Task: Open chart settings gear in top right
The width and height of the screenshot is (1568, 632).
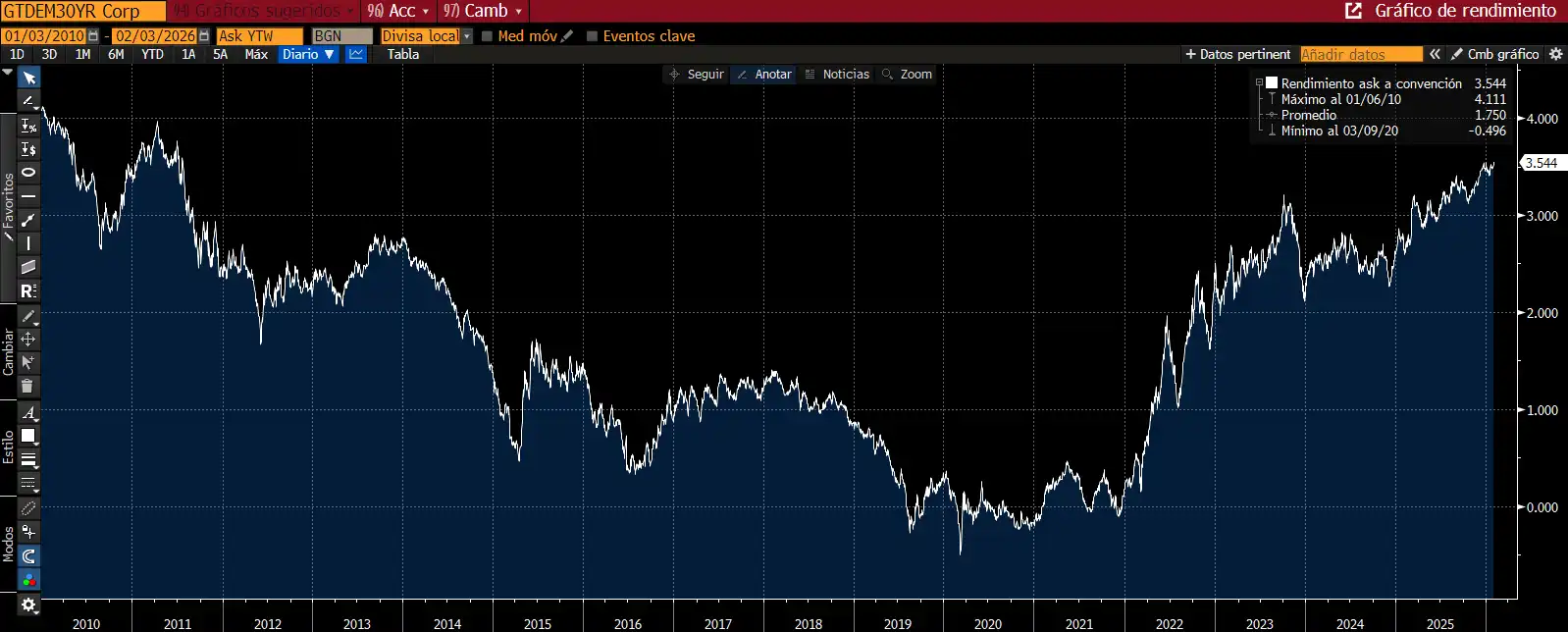Action: [x=1555, y=55]
